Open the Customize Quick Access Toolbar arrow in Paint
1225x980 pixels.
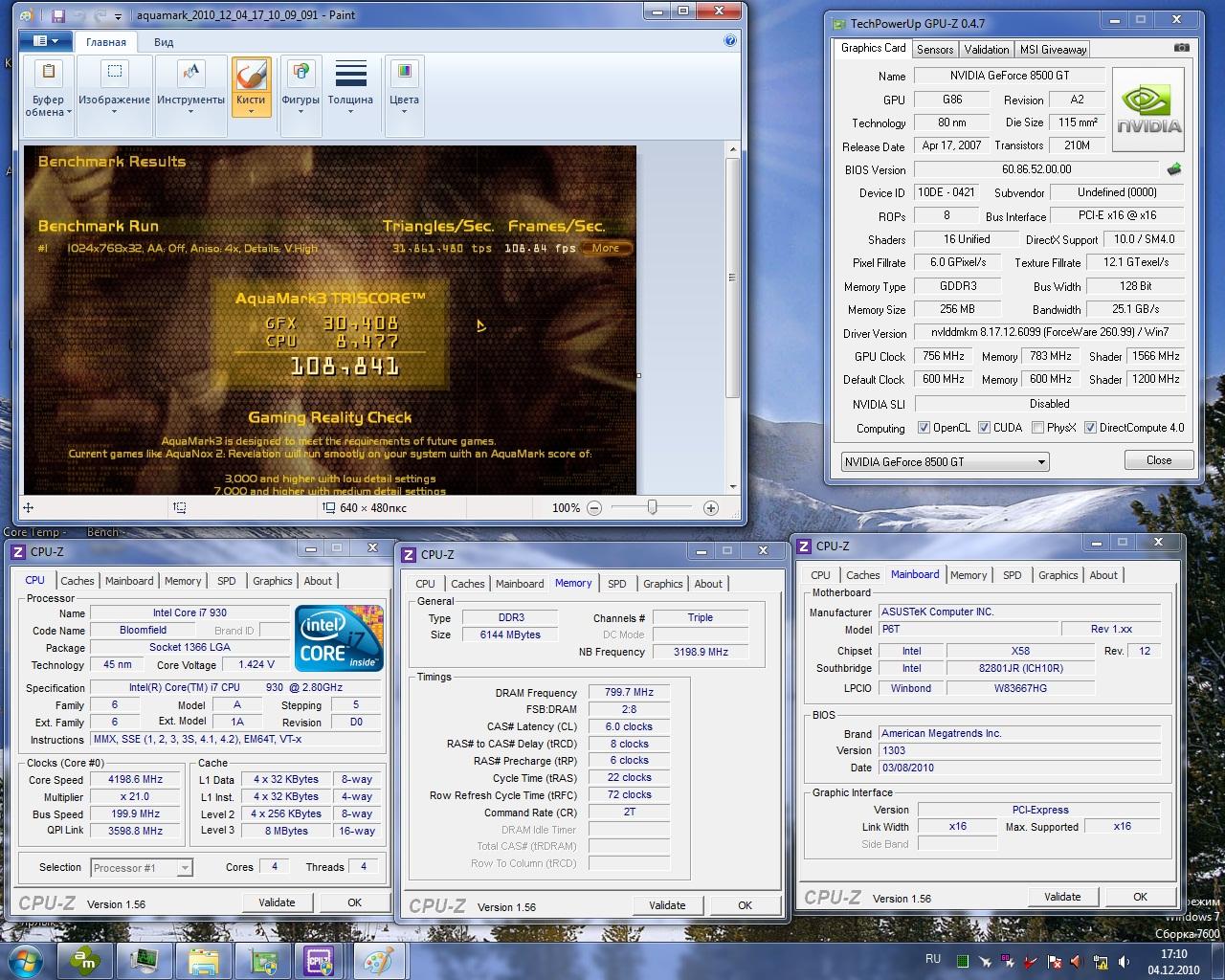(118, 16)
